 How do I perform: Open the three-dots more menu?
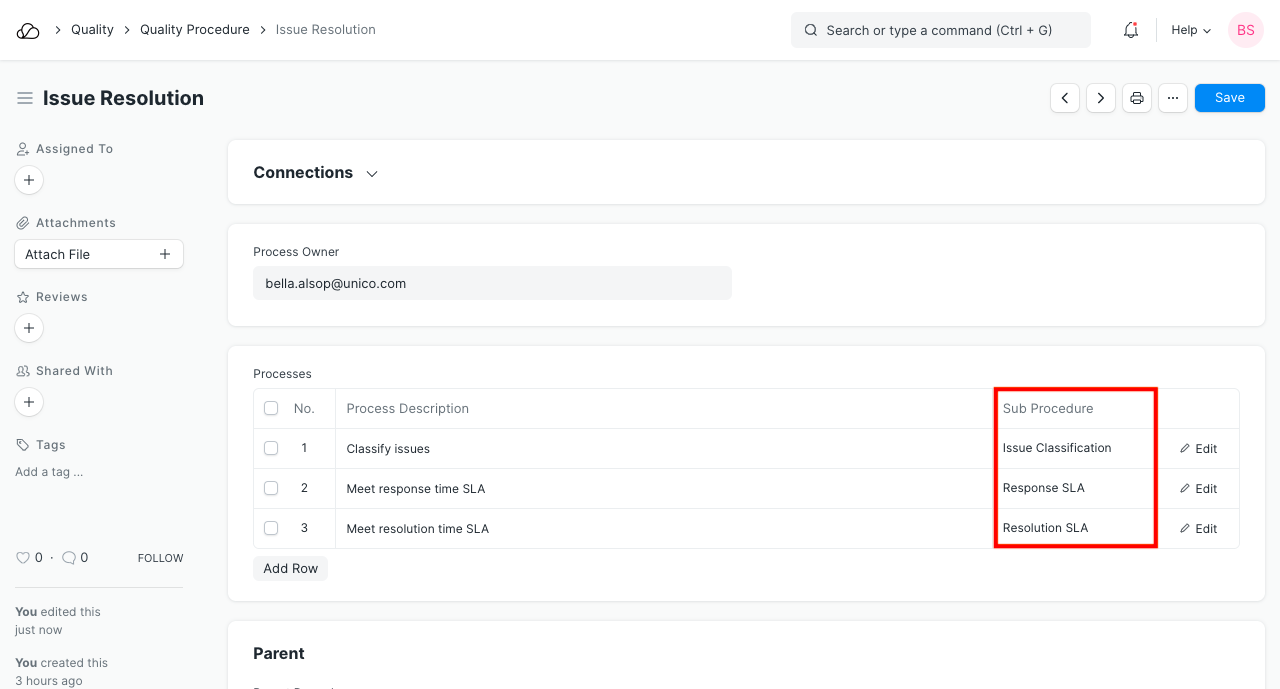1172,98
